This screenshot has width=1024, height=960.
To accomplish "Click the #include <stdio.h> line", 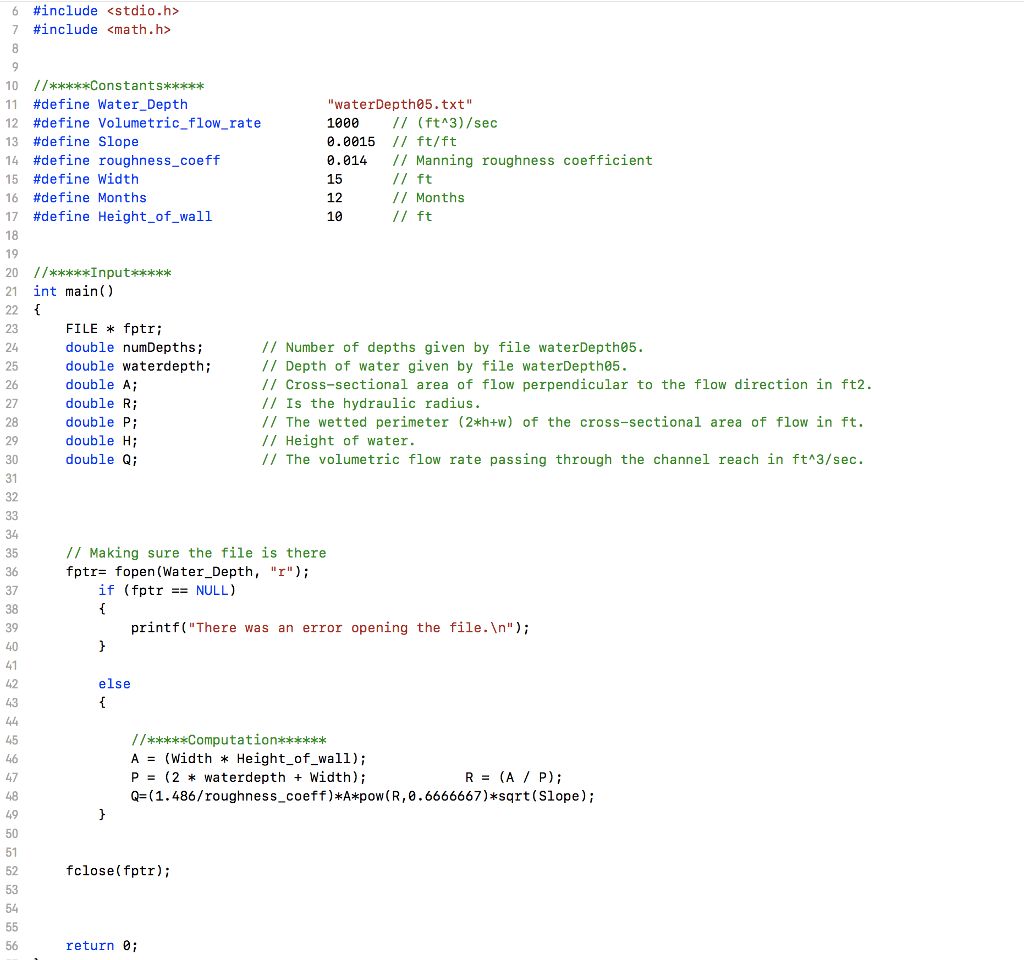I will point(106,11).
